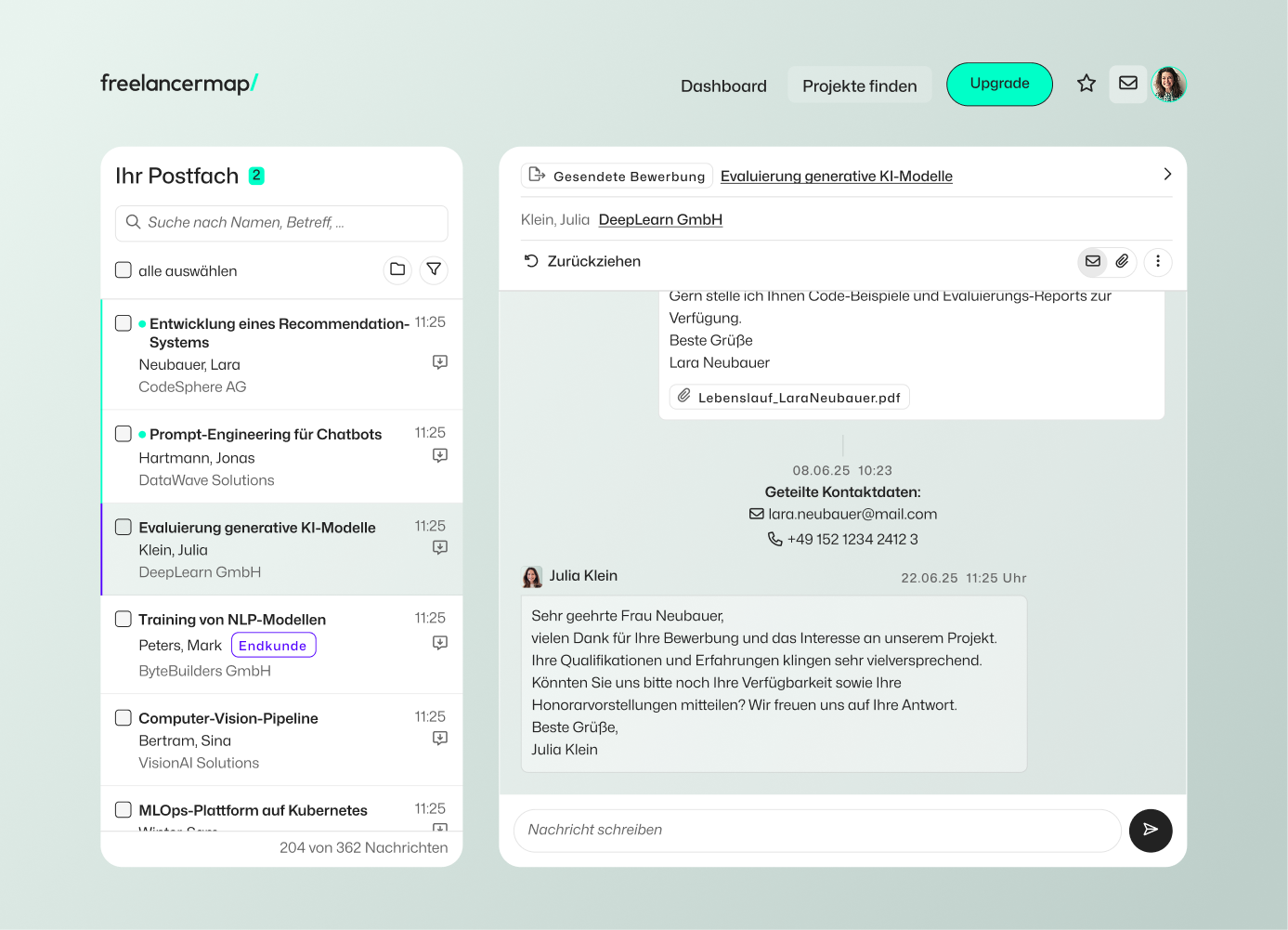Expand the application details chevron arrow
Image resolution: width=1288 pixels, height=930 pixels.
tap(1167, 175)
